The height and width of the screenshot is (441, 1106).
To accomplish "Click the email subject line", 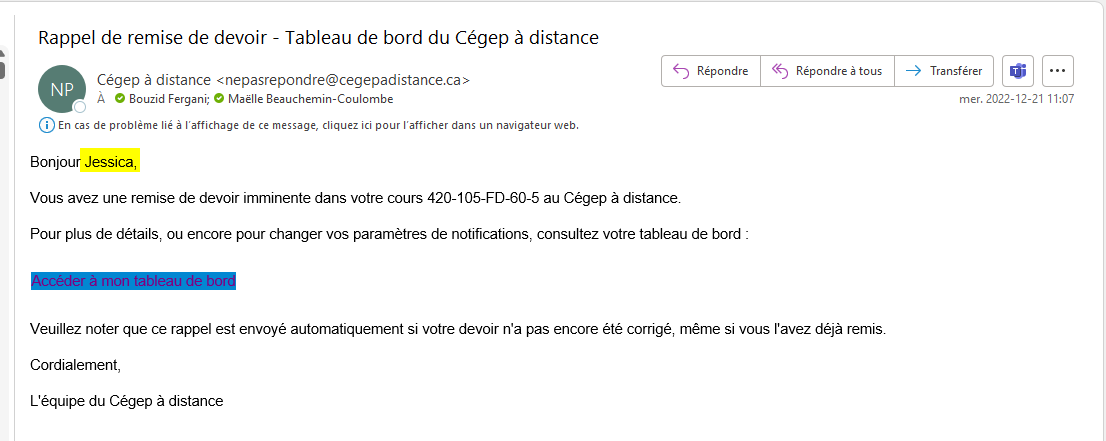I will [x=318, y=38].
